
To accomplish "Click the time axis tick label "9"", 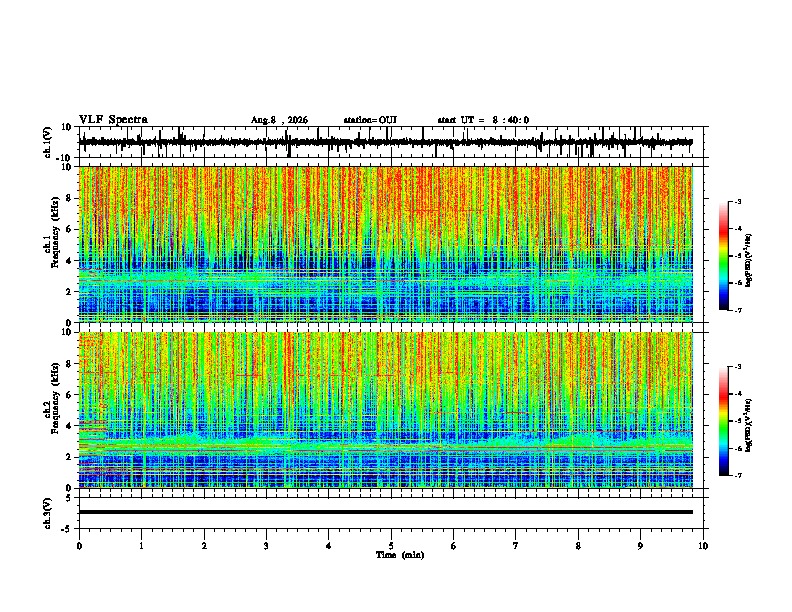I will tap(640, 546).
